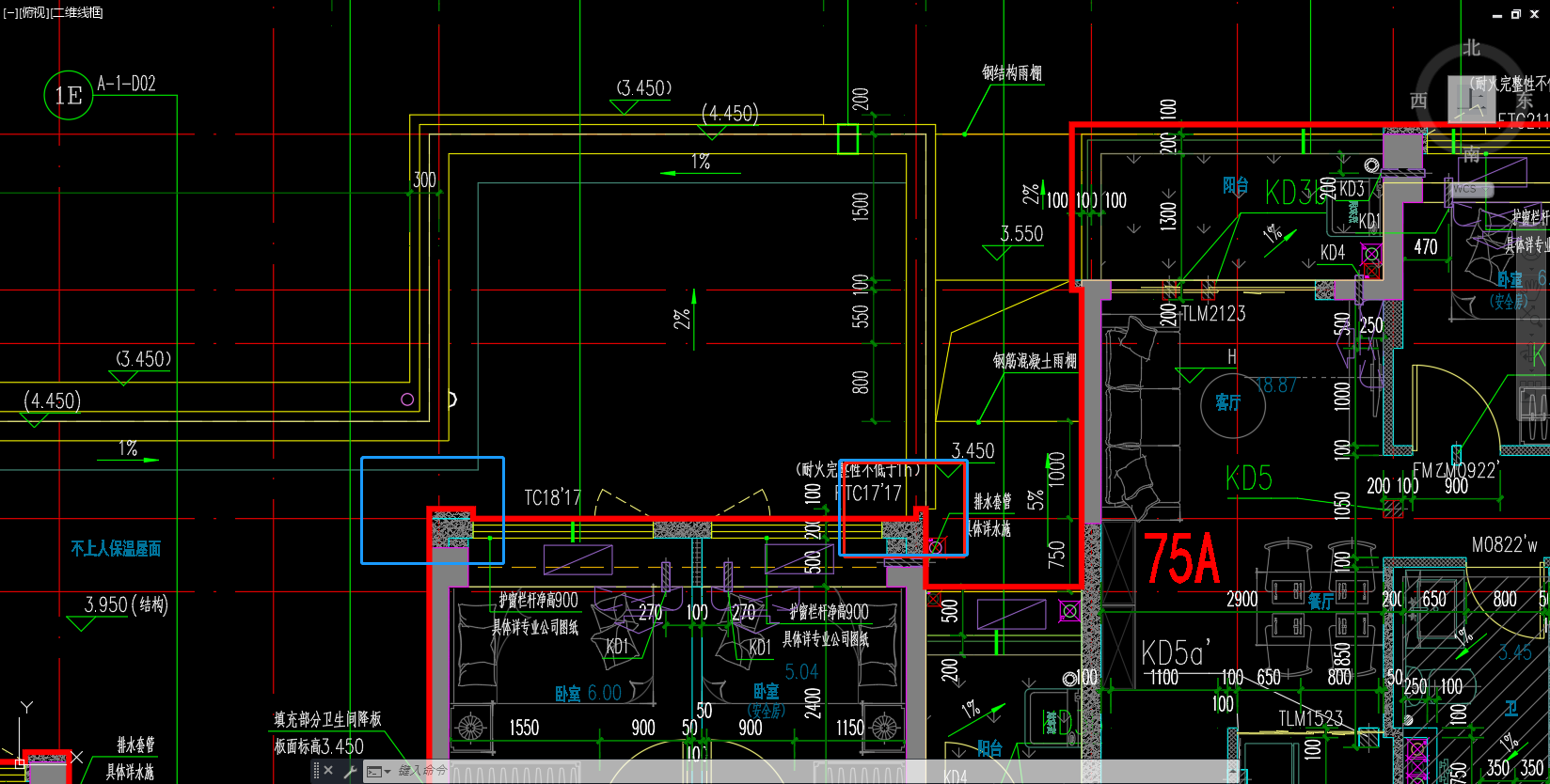Image resolution: width=1550 pixels, height=784 pixels.
Task: Open the 二维线框 visual style menu
Action: point(76,12)
